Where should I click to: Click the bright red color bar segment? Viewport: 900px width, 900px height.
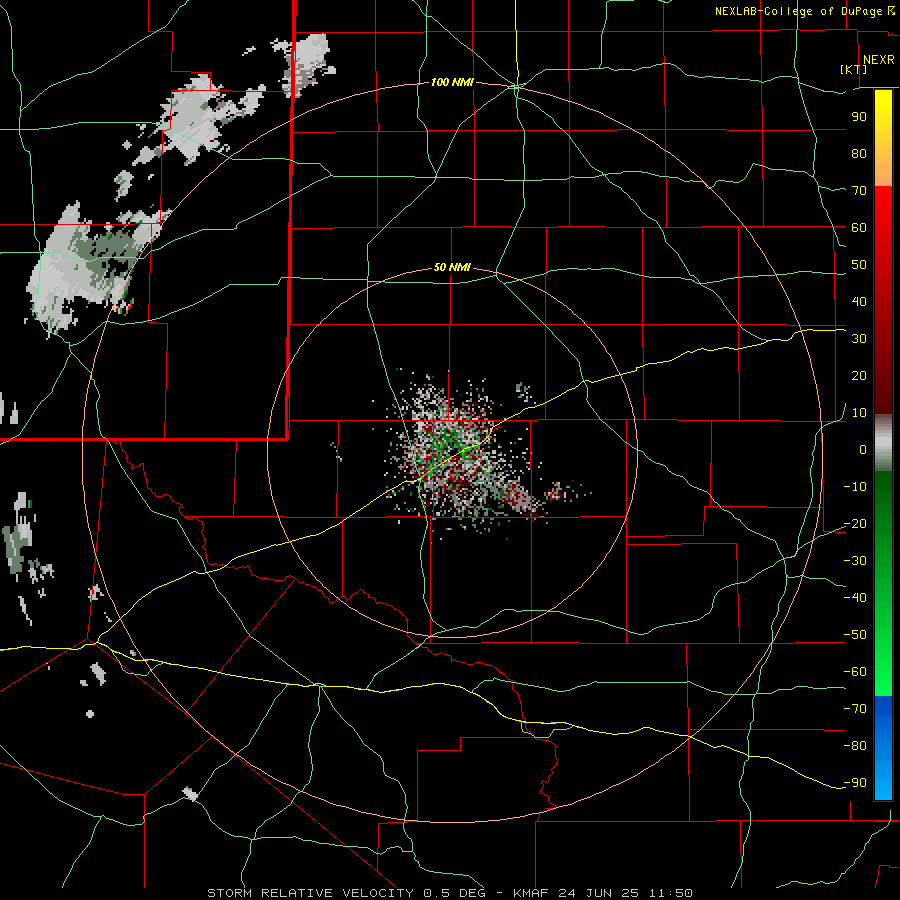pyautogui.click(x=883, y=210)
